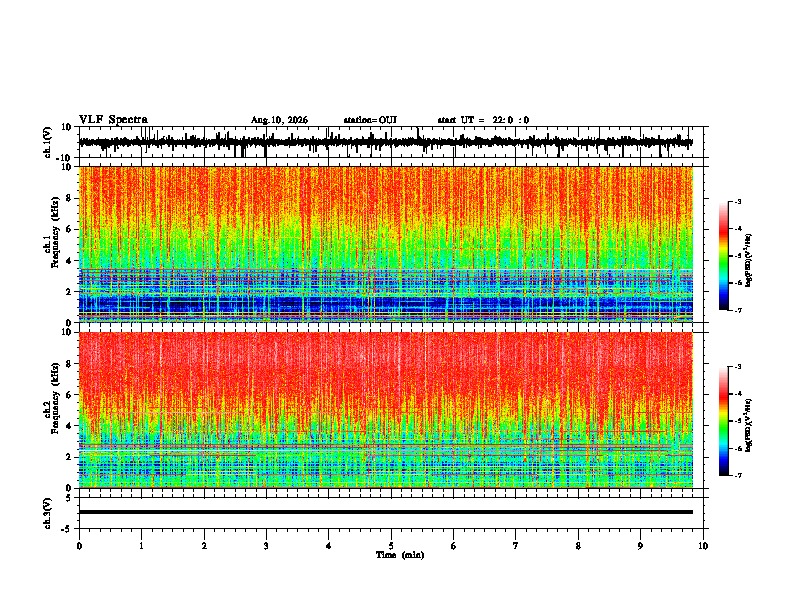Click the time axis tick label '6'
The height and width of the screenshot is (612, 792).
(x=454, y=546)
